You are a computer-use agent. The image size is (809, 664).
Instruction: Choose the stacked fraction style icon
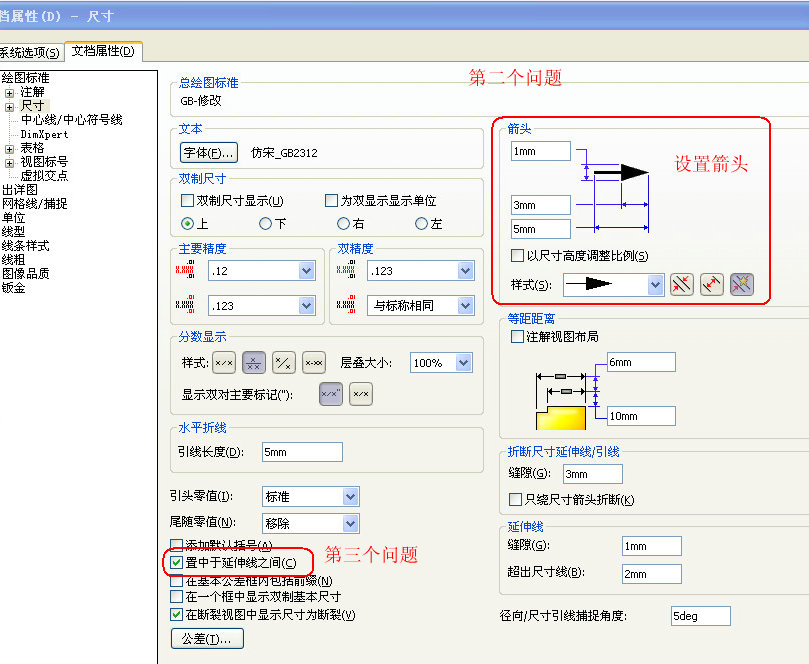click(254, 363)
